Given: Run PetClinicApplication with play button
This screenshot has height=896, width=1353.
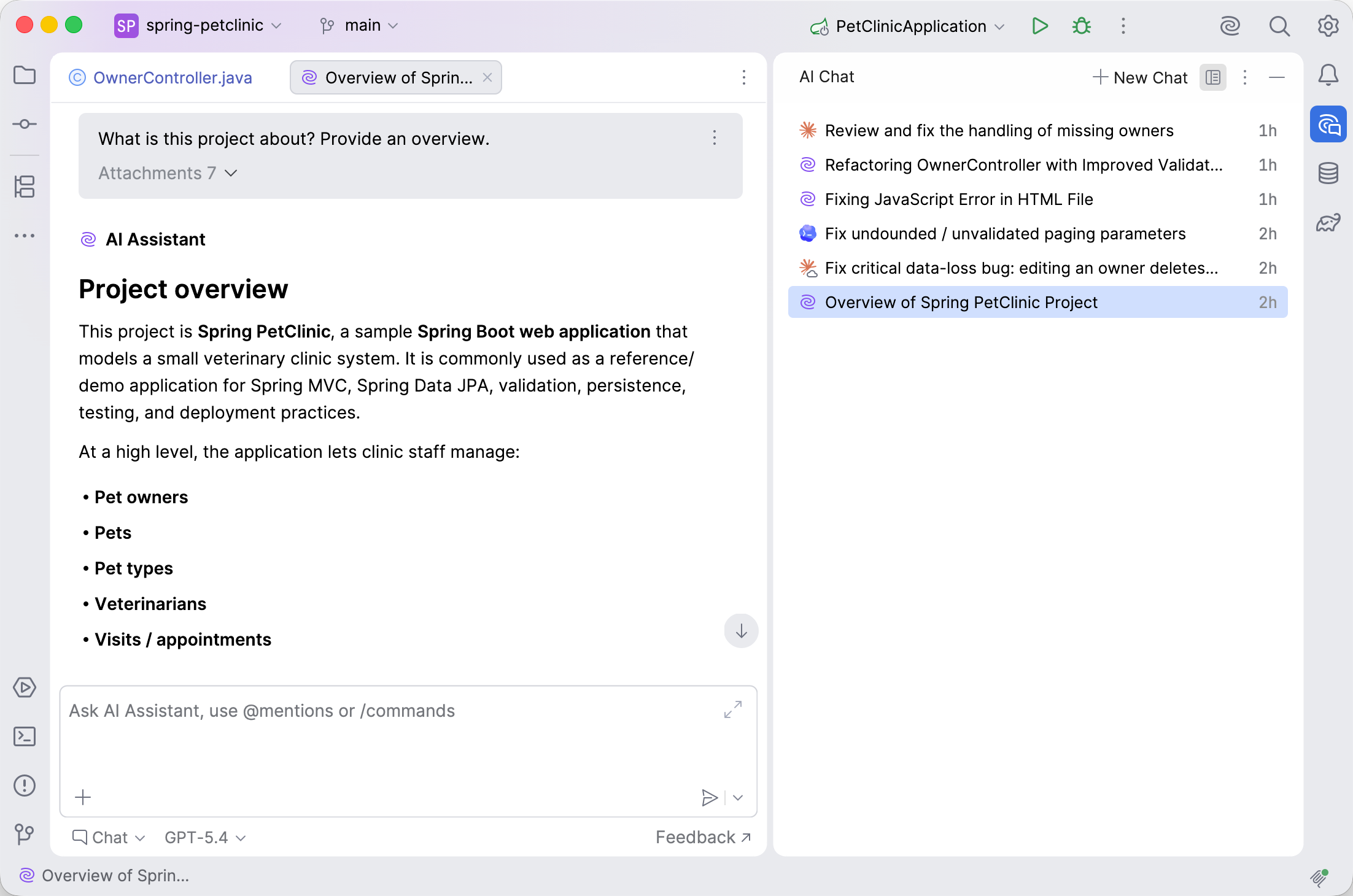Looking at the screenshot, I should point(1040,26).
